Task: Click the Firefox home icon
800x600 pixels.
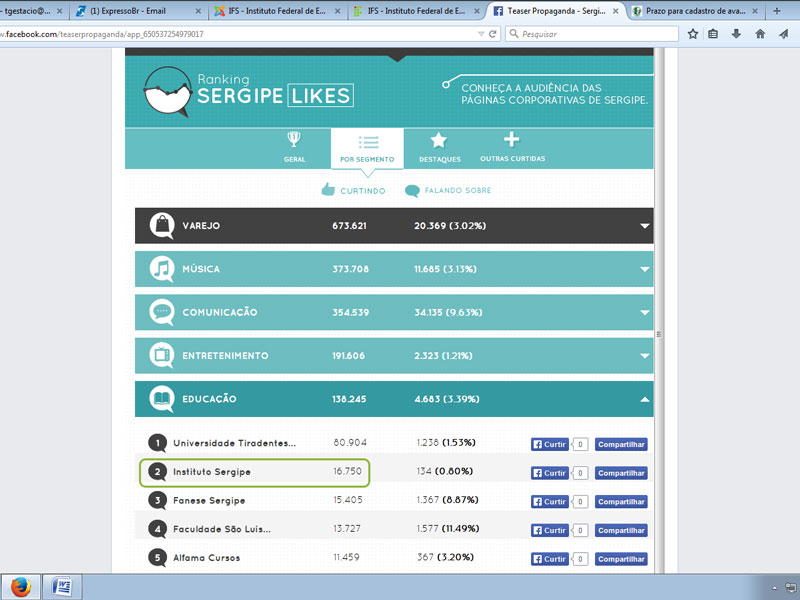Action: click(760, 34)
